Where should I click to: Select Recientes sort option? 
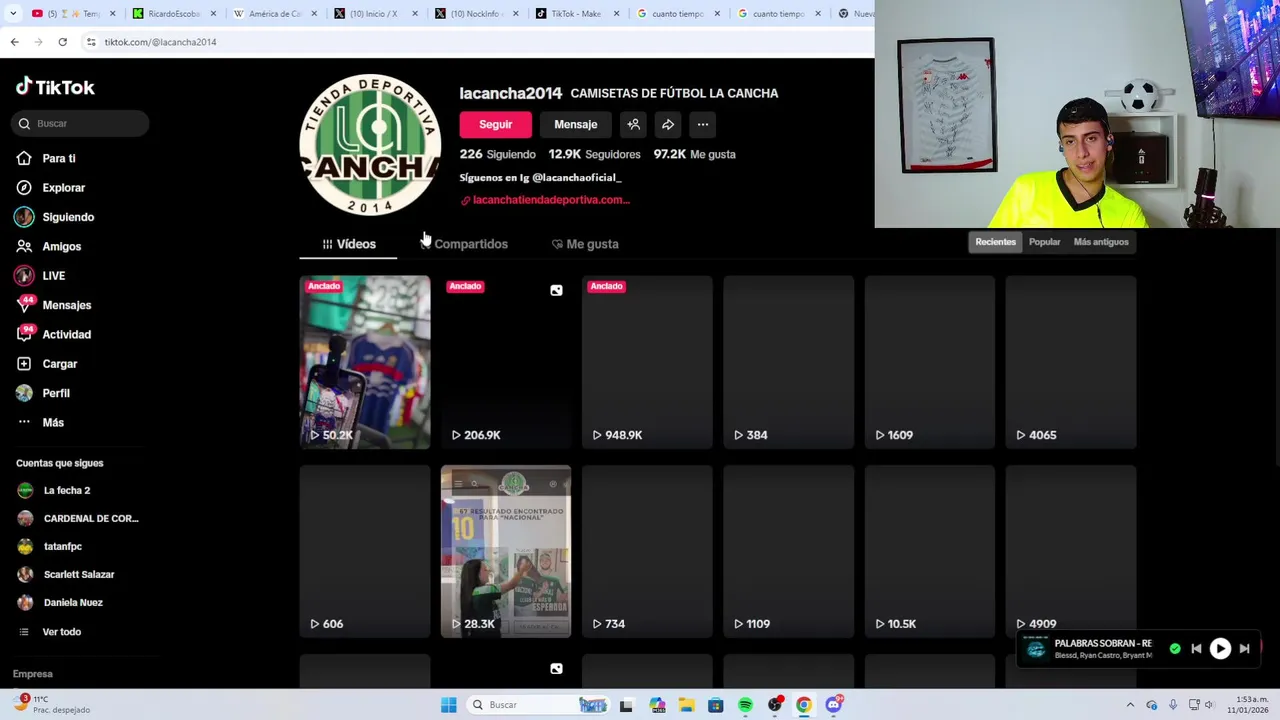[995, 242]
